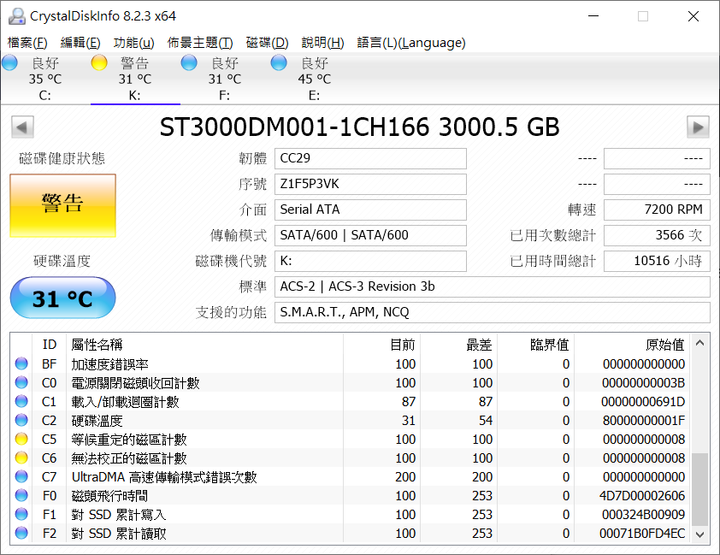Click the ID column header
Screen dimensions: 720x555
point(50,344)
